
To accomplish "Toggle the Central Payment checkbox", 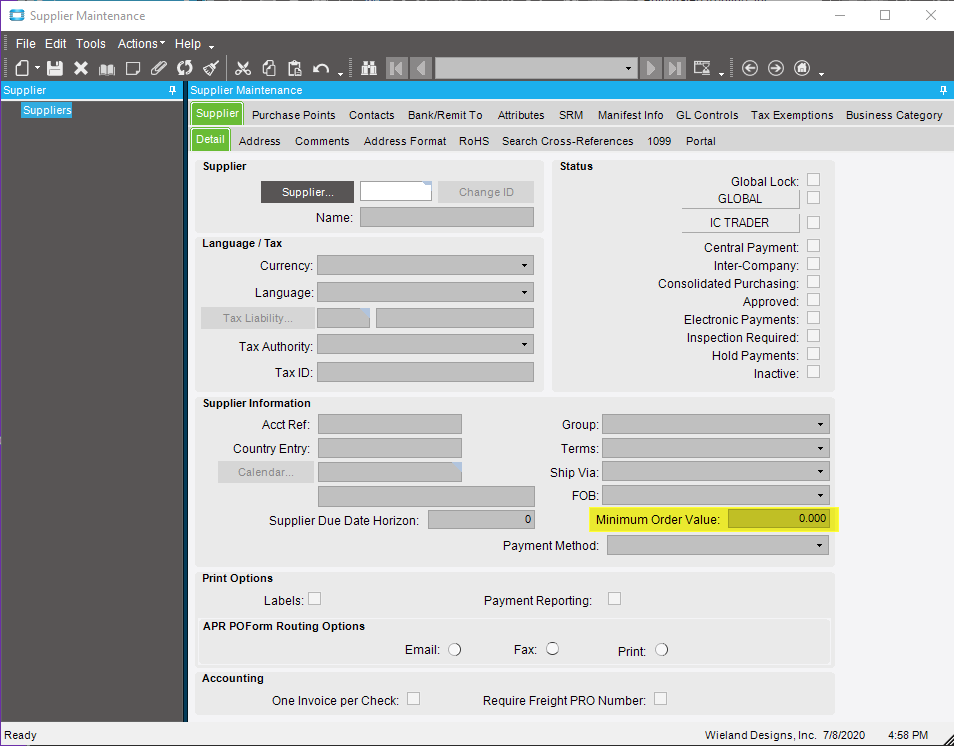I will tap(813, 246).
